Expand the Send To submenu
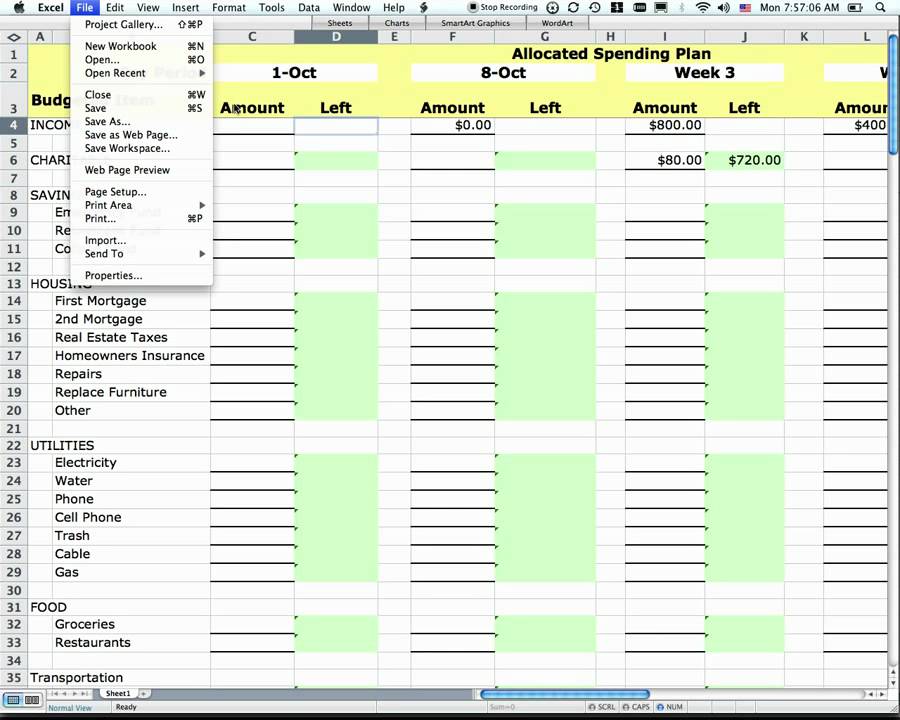 [x=141, y=254]
